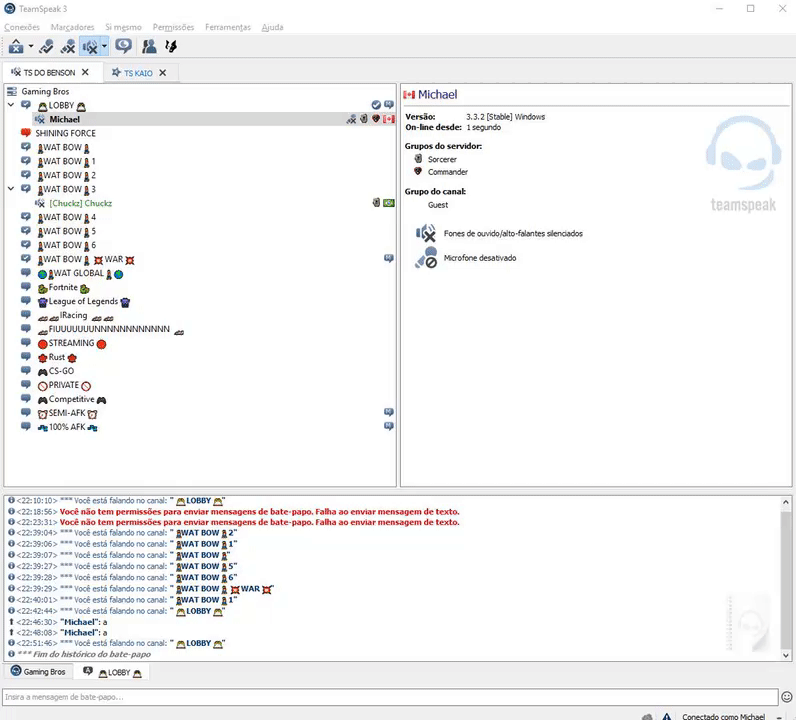Click the Sorcerer badge icon on Michael's row

coord(363,118)
